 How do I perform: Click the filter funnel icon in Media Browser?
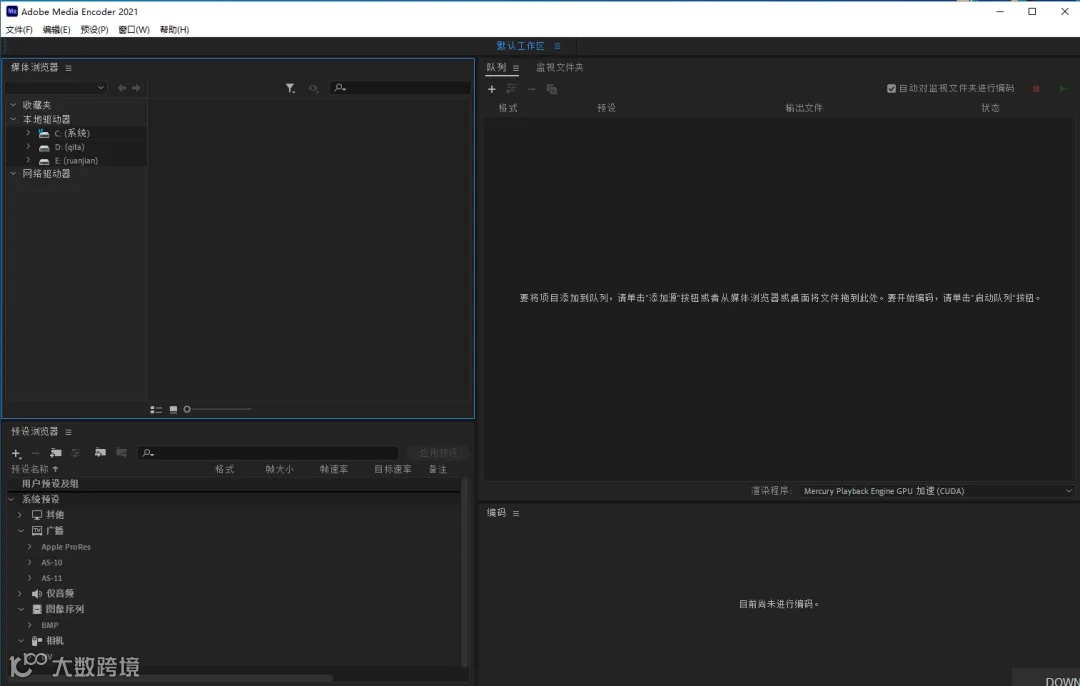(291, 88)
